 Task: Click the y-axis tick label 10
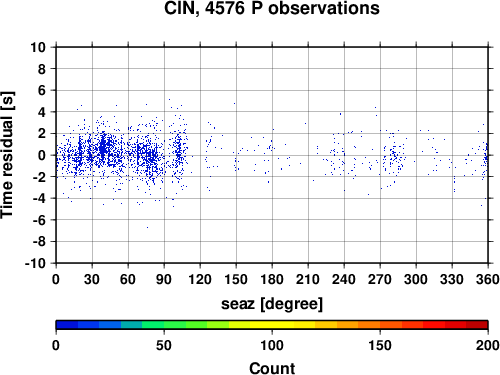point(38,47)
